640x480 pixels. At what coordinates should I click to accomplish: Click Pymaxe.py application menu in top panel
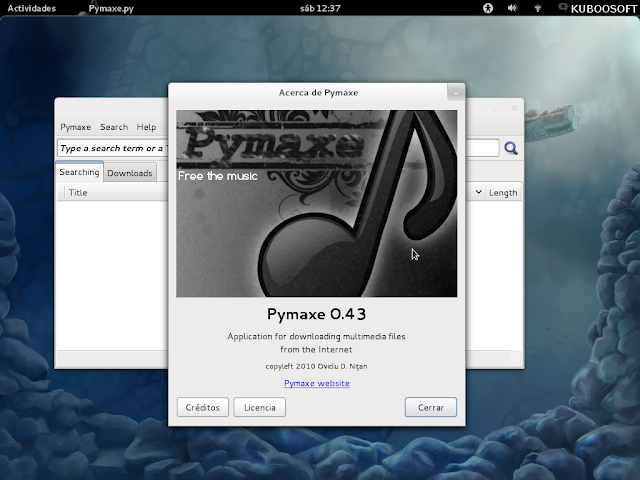[x=111, y=8]
